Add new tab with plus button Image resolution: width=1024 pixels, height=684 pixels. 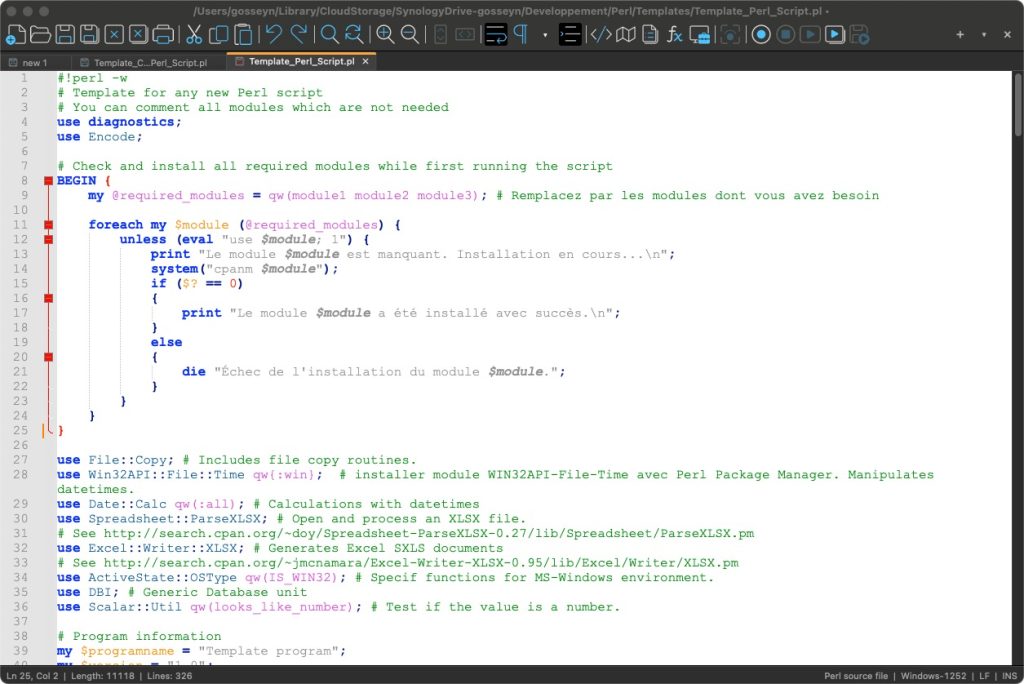[x=960, y=34]
